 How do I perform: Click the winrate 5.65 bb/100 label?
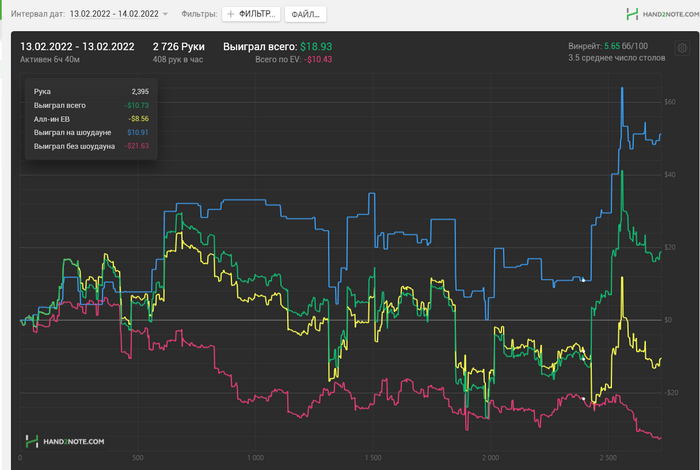pyautogui.click(x=607, y=46)
